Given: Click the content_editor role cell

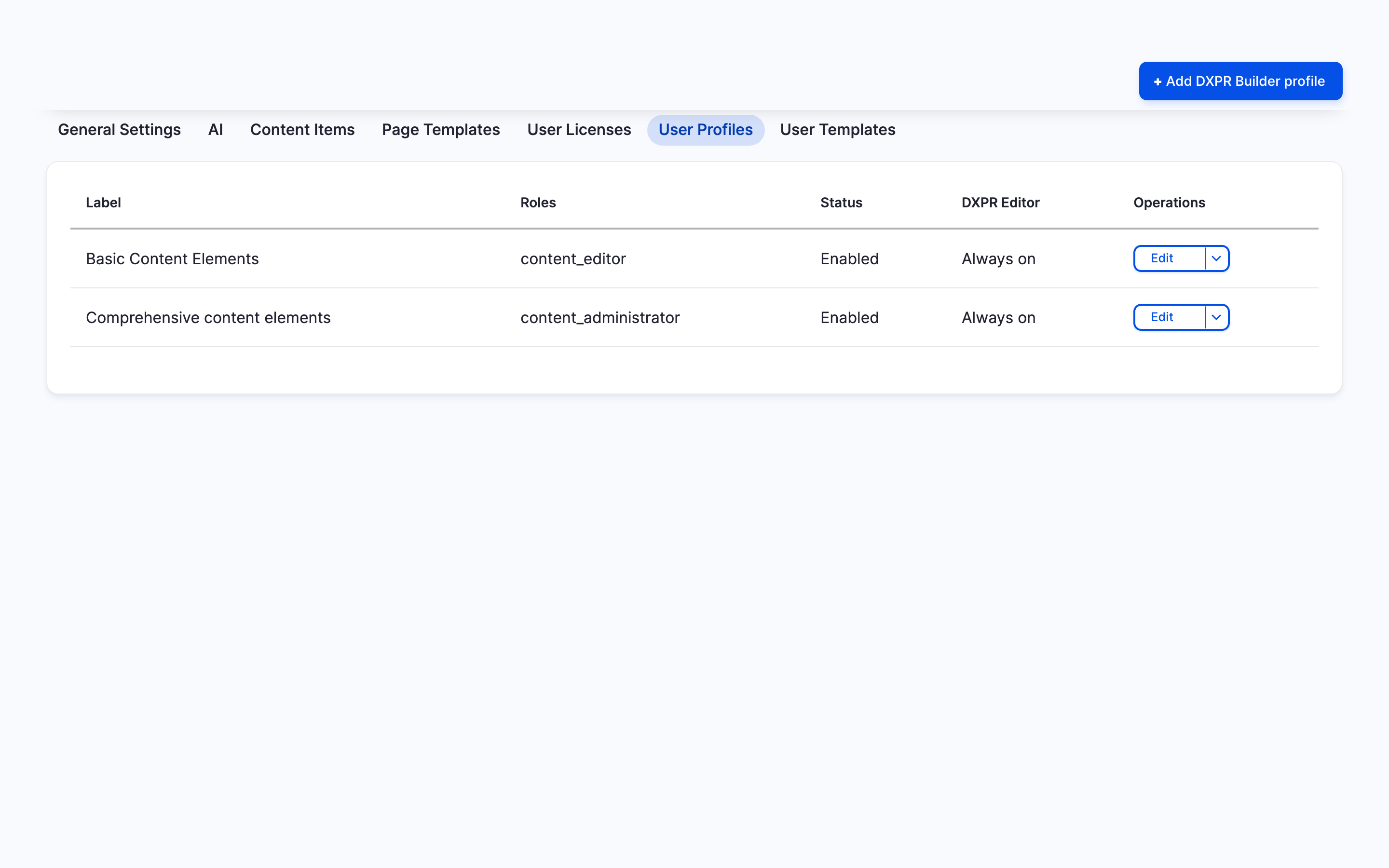Looking at the screenshot, I should click(573, 259).
